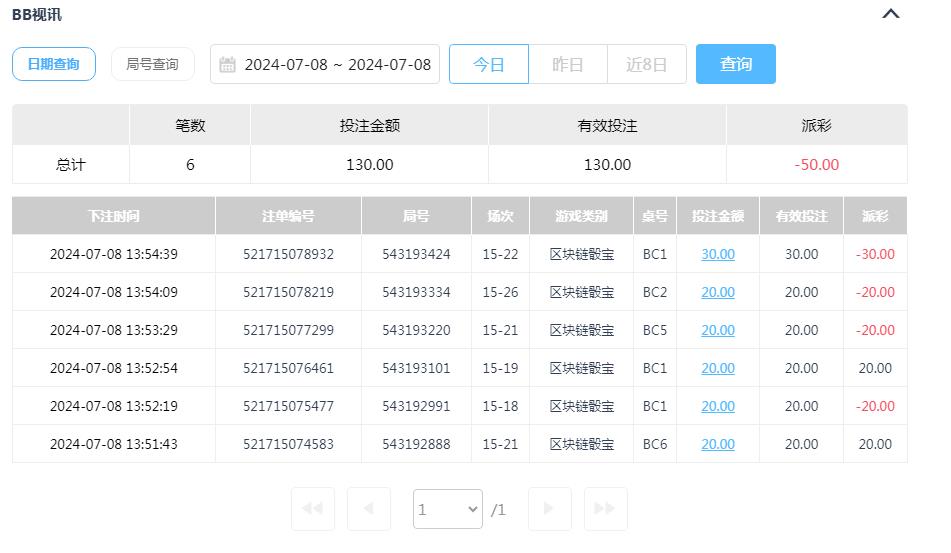Select order number 521715078932
951x553 pixels.
pyautogui.click(x=289, y=254)
